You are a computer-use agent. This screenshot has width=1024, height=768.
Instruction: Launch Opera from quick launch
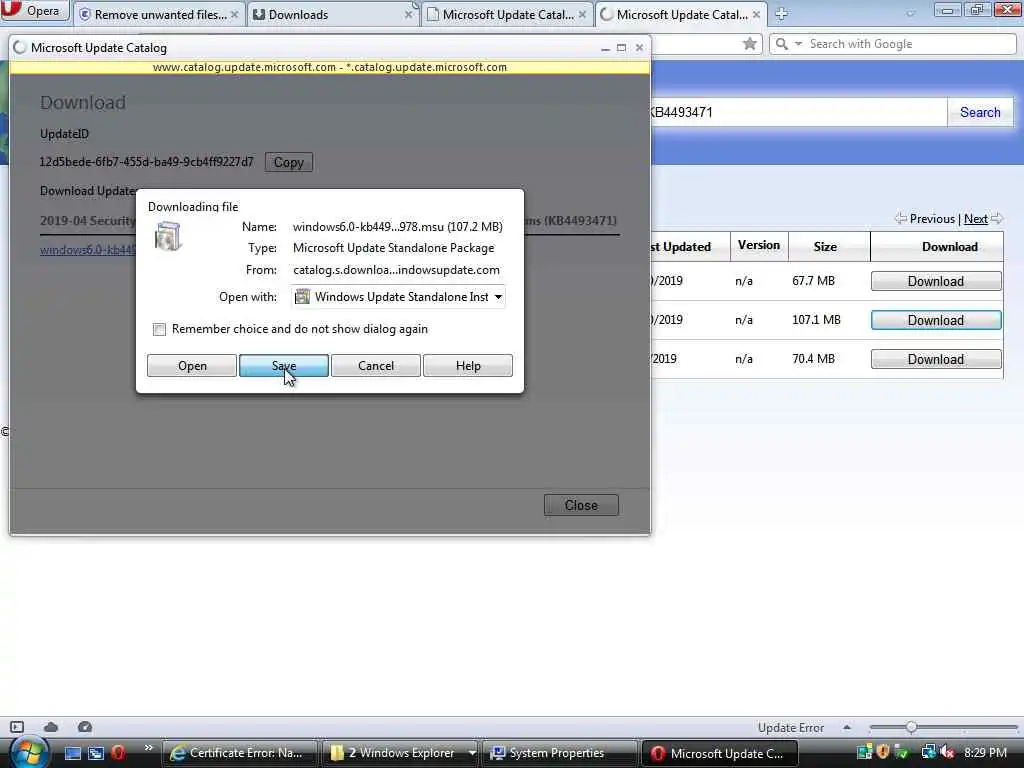[118, 753]
